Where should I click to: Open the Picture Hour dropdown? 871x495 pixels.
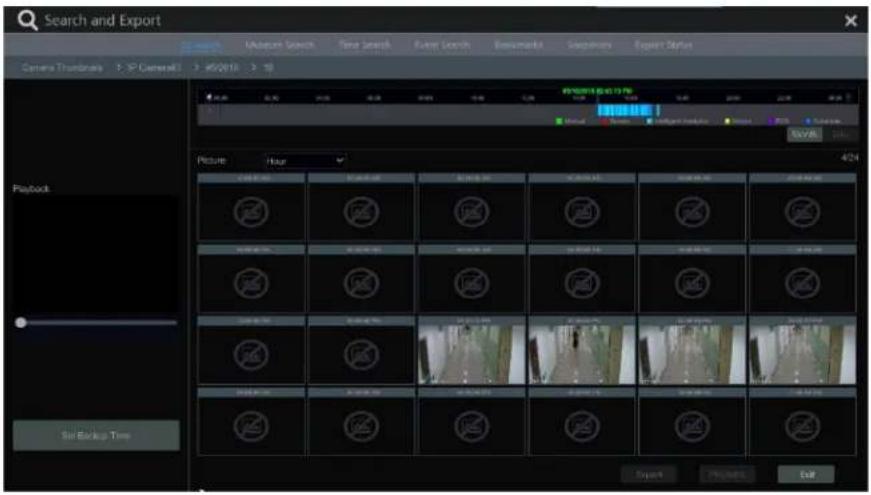point(304,161)
